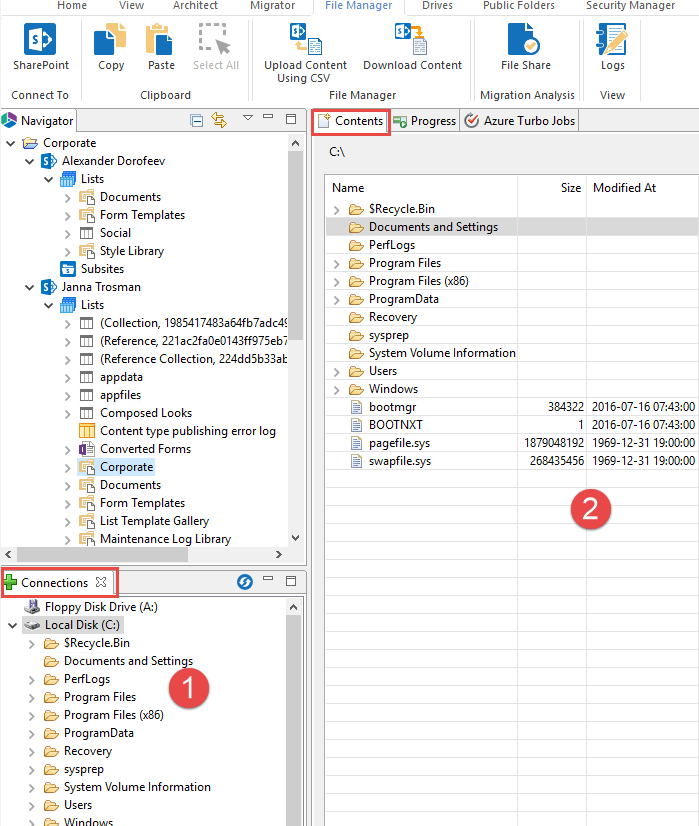Click the Download Content icon
Screen dimensions: 699x826
[412, 40]
